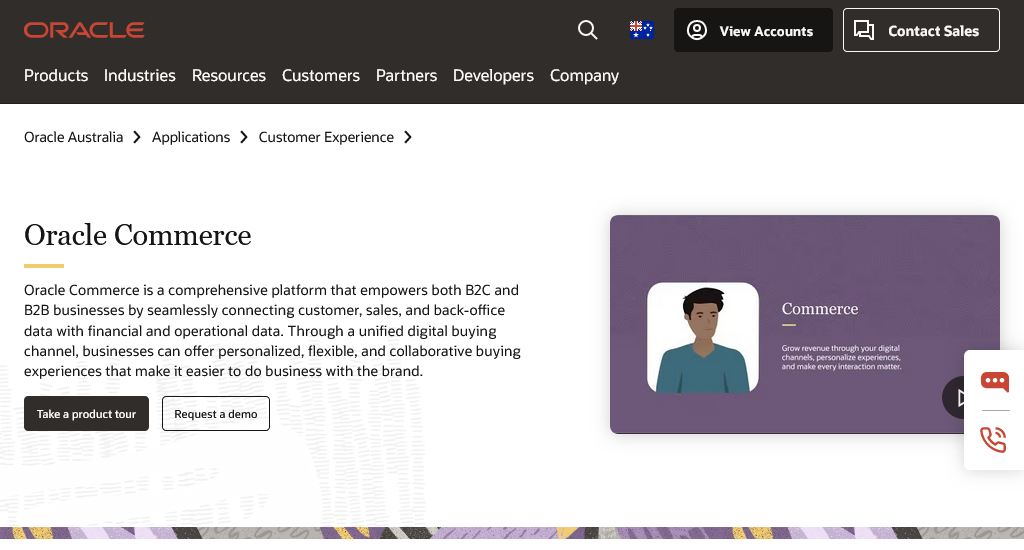Navigate to Applications breadcrumb link
This screenshot has width=1024, height=550.
[x=191, y=137]
